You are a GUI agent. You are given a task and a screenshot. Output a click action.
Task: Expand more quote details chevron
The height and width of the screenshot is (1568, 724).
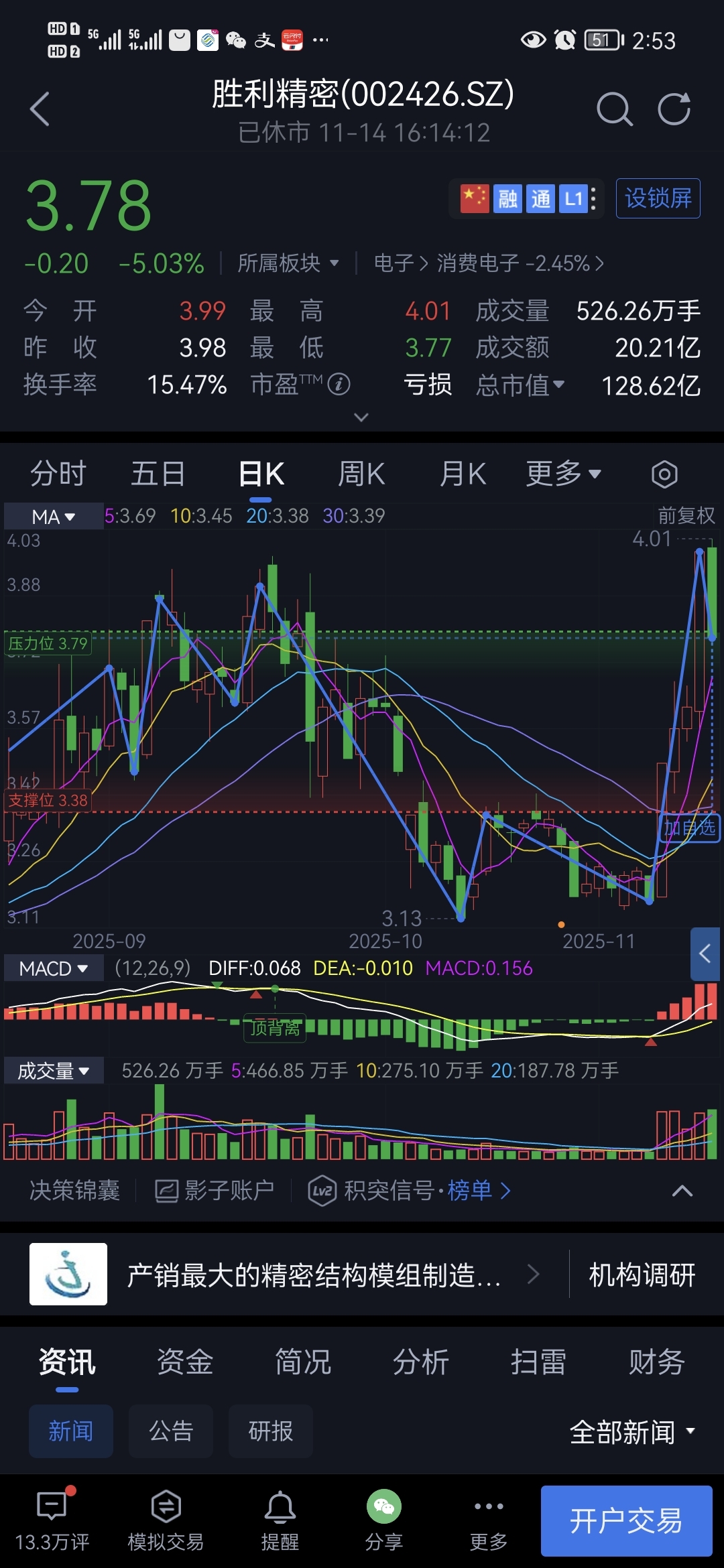point(361,417)
